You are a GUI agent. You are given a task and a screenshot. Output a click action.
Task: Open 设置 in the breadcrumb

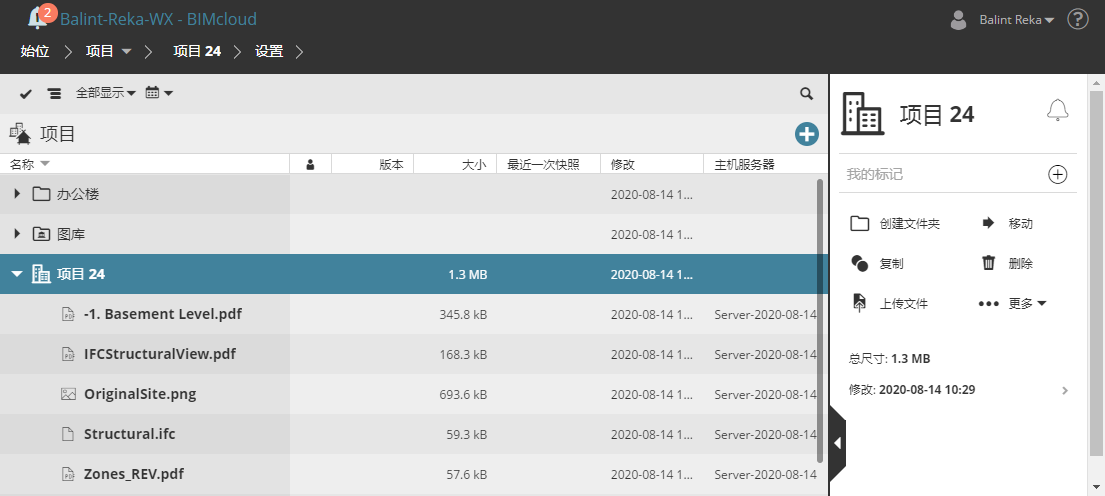269,51
